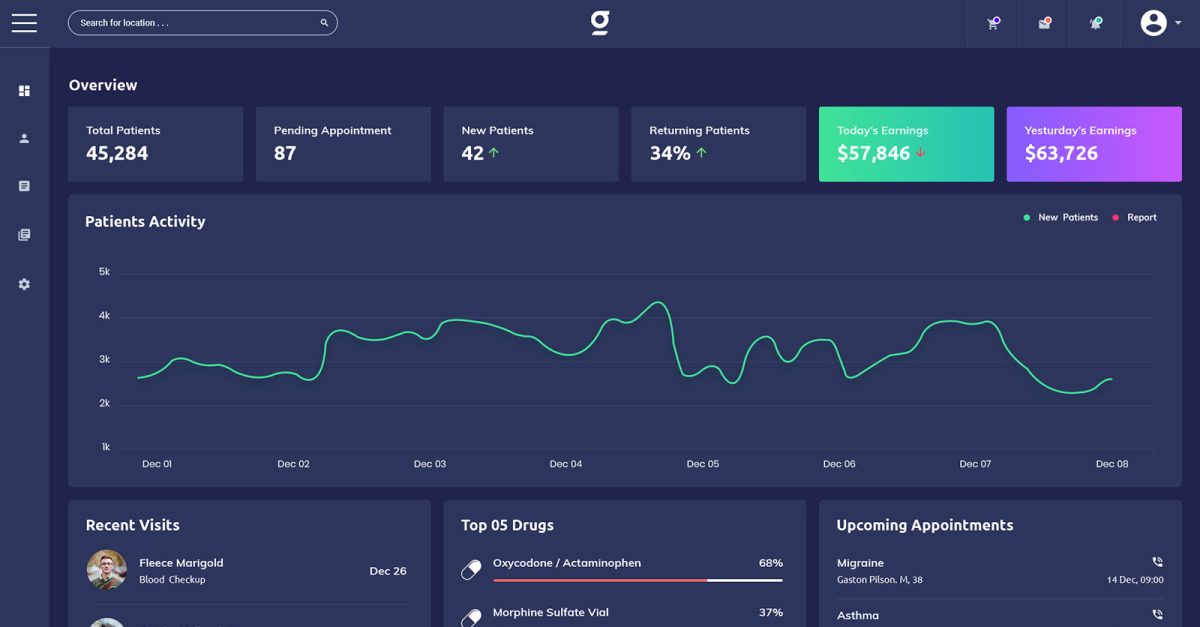This screenshot has height=627, width=1200.
Task: Focus the Search for location field
Action: click(x=195, y=23)
